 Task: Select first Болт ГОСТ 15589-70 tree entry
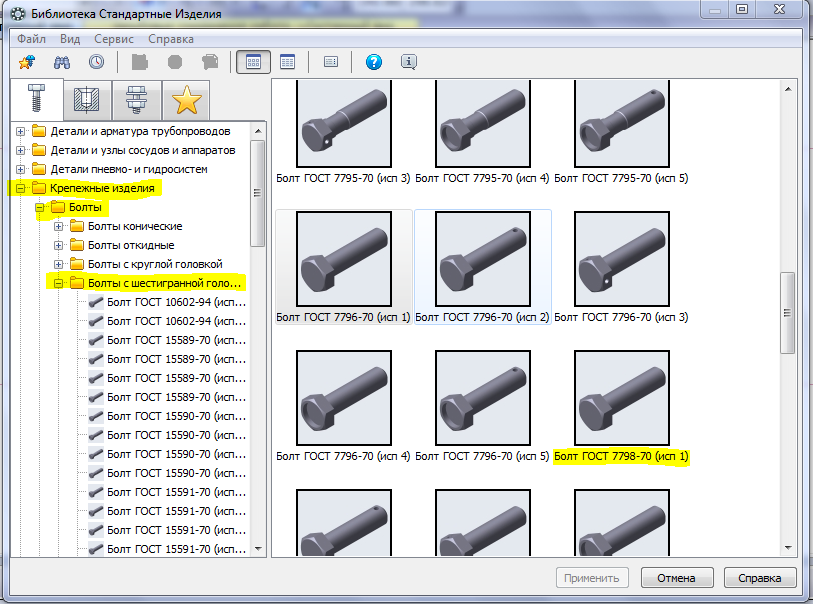point(167,340)
